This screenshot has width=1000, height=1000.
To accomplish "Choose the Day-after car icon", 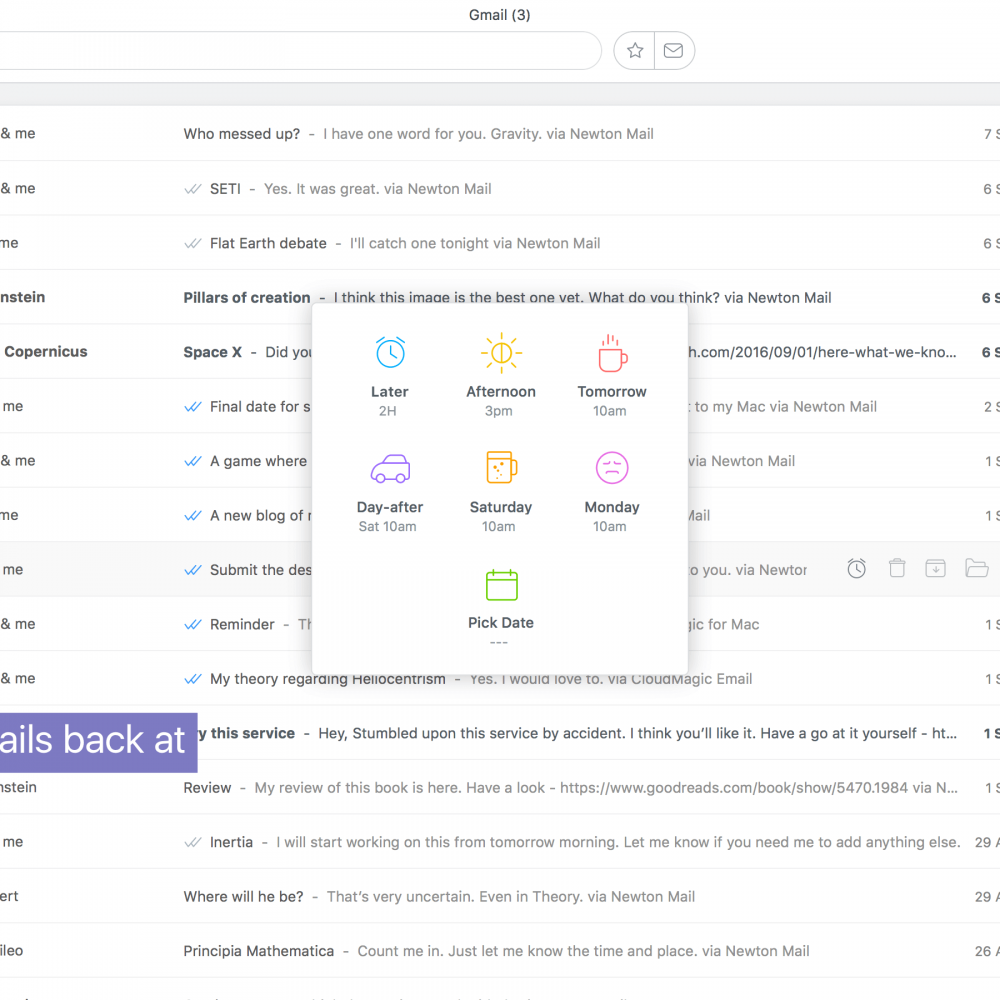I will click(x=390, y=468).
